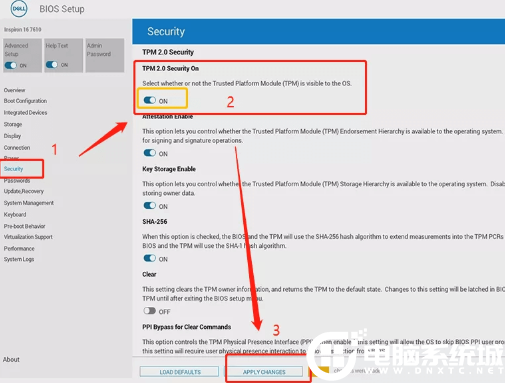The width and height of the screenshot is (505, 383).
Task: Toggle TPM 2.0 Security On switch
Action: [x=150, y=100]
